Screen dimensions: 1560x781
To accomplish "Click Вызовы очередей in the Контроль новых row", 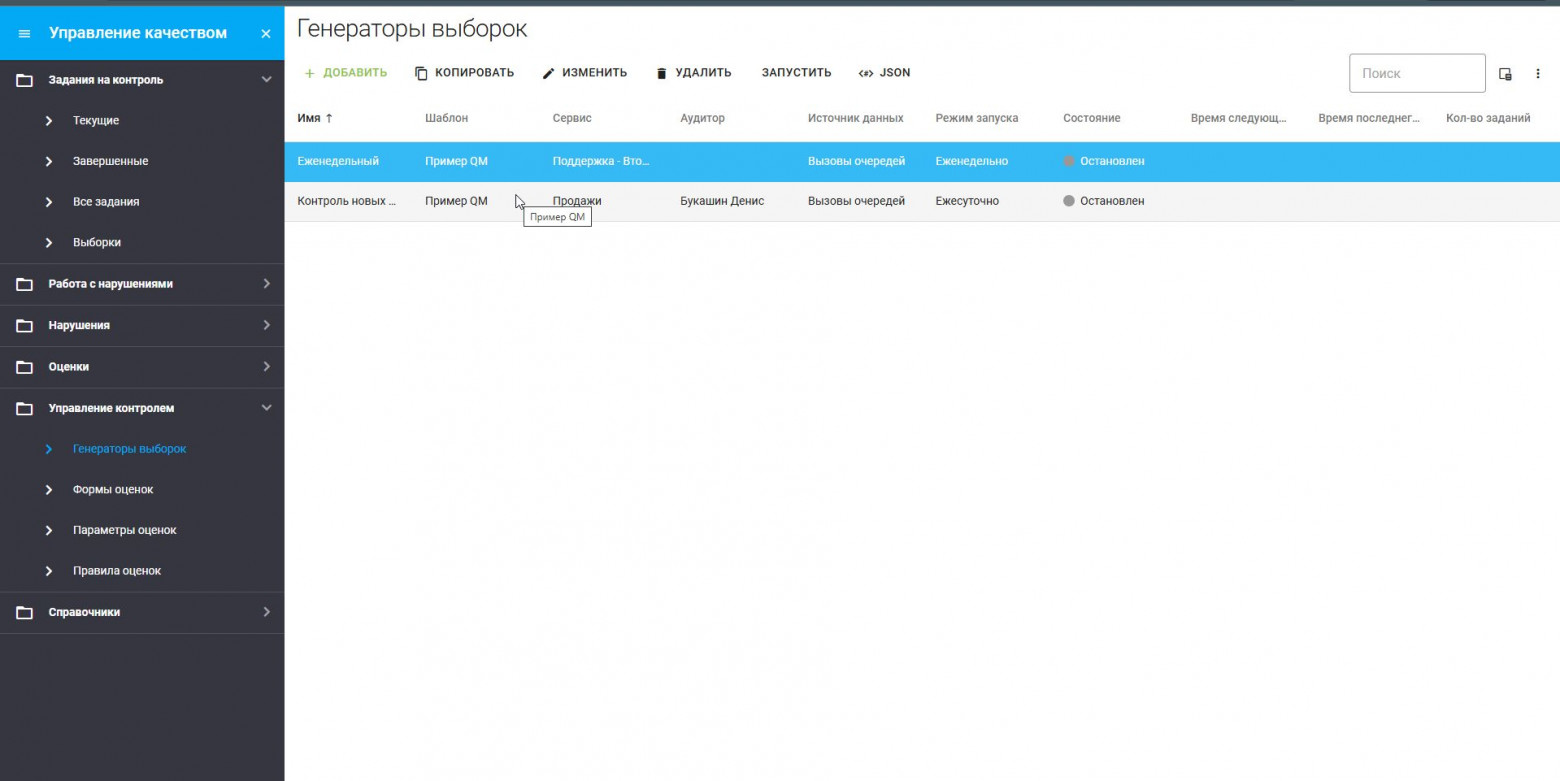I will pyautogui.click(x=856, y=201).
